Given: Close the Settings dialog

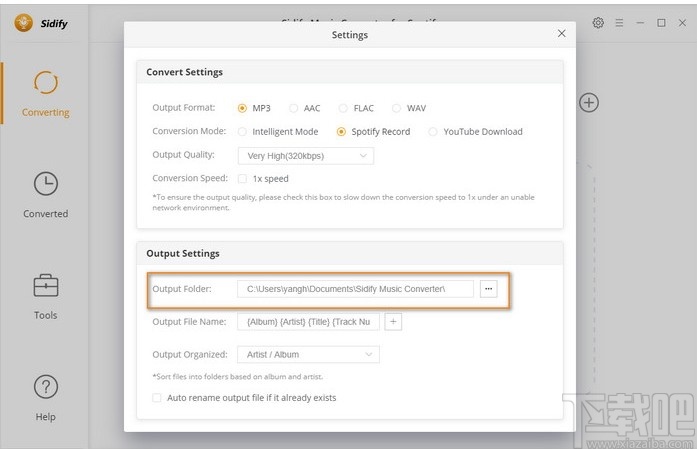Looking at the screenshot, I should [561, 33].
